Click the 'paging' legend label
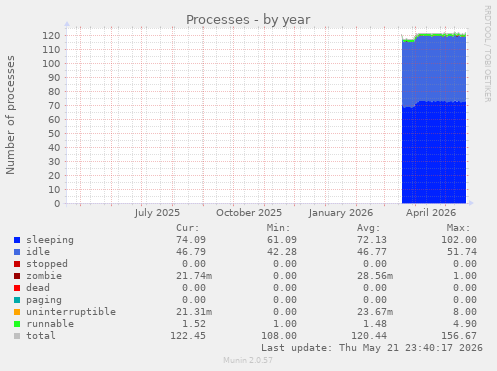 [44, 300]
